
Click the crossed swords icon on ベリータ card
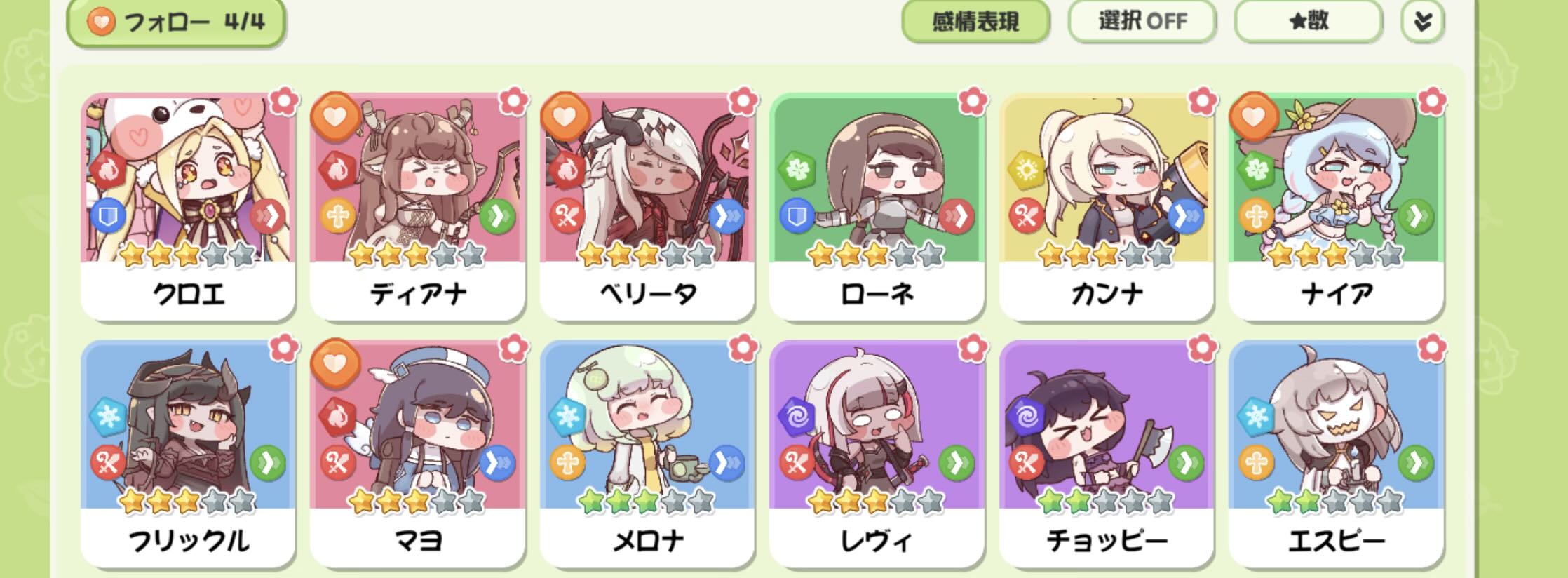coord(567,216)
